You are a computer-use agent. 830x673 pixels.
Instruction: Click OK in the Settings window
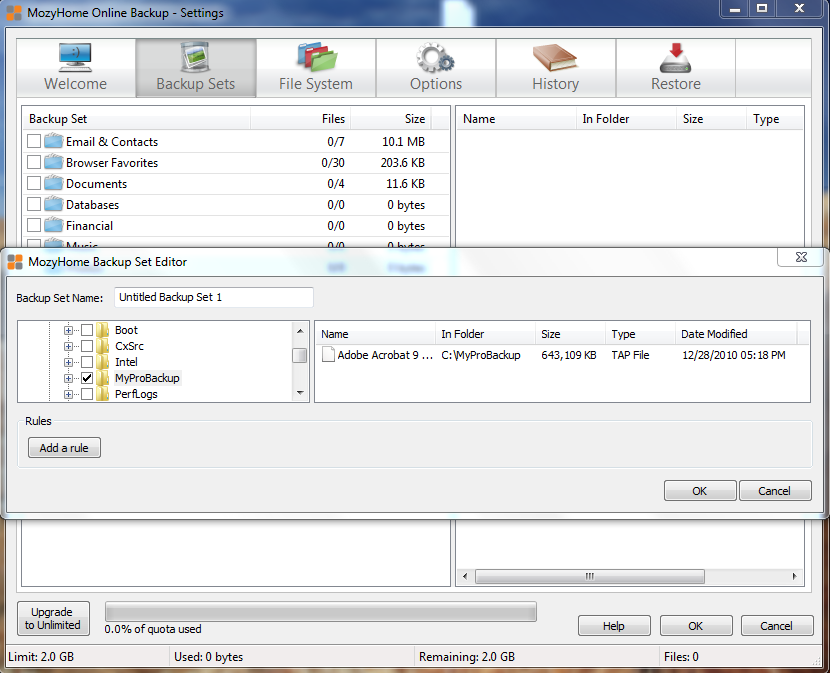click(x=696, y=625)
